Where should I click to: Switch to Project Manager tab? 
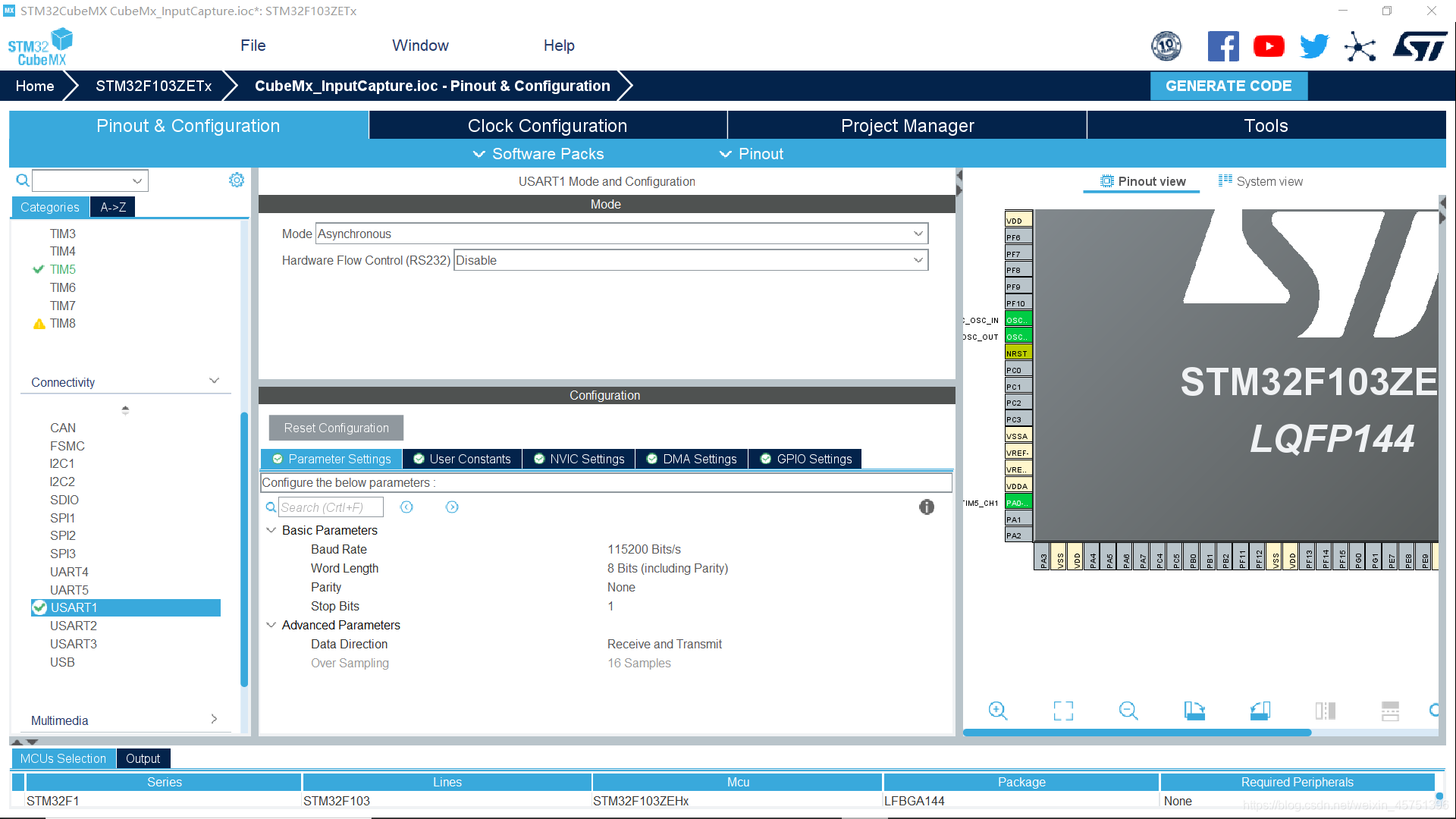(x=907, y=125)
